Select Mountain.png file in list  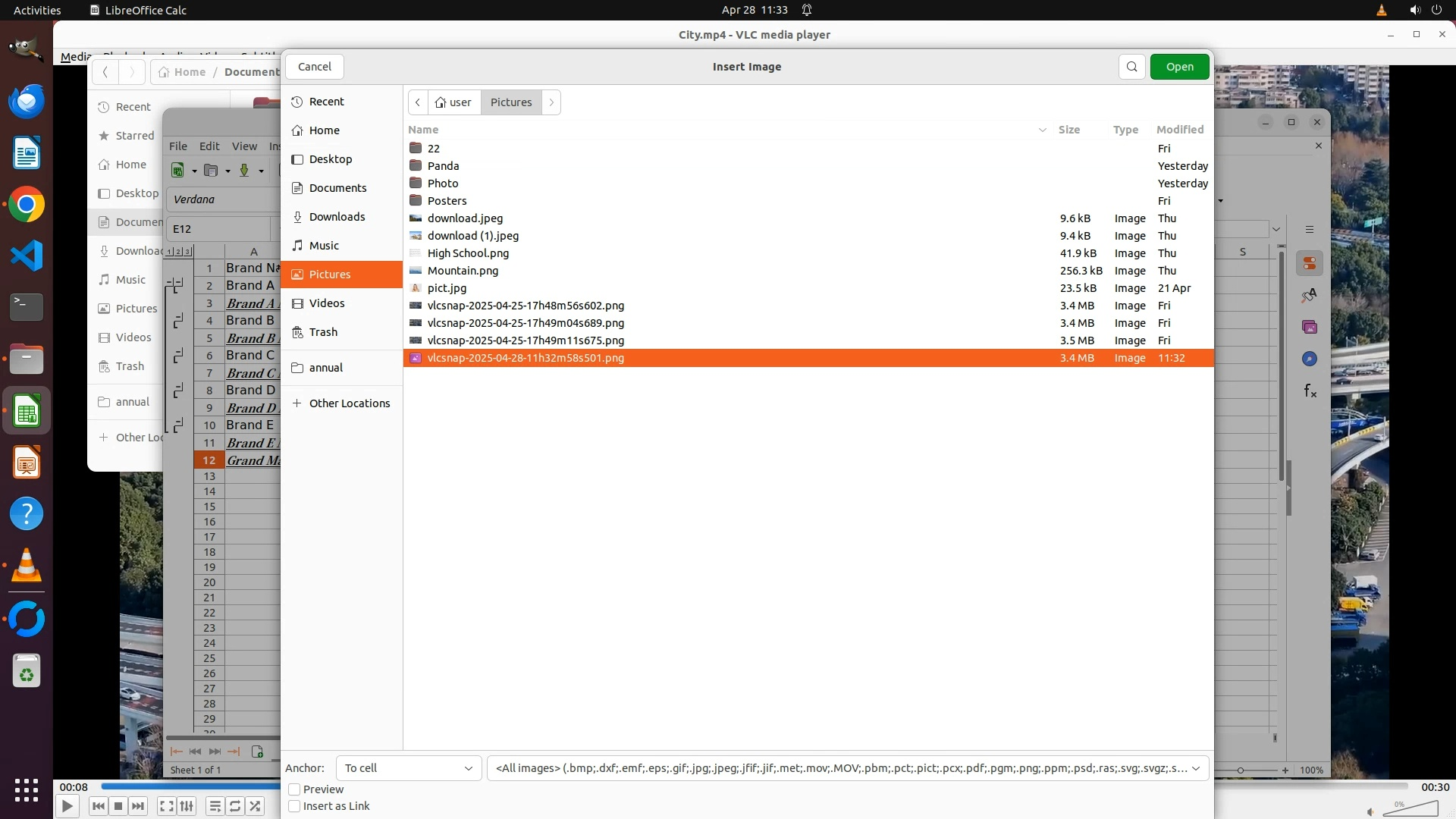tap(463, 271)
